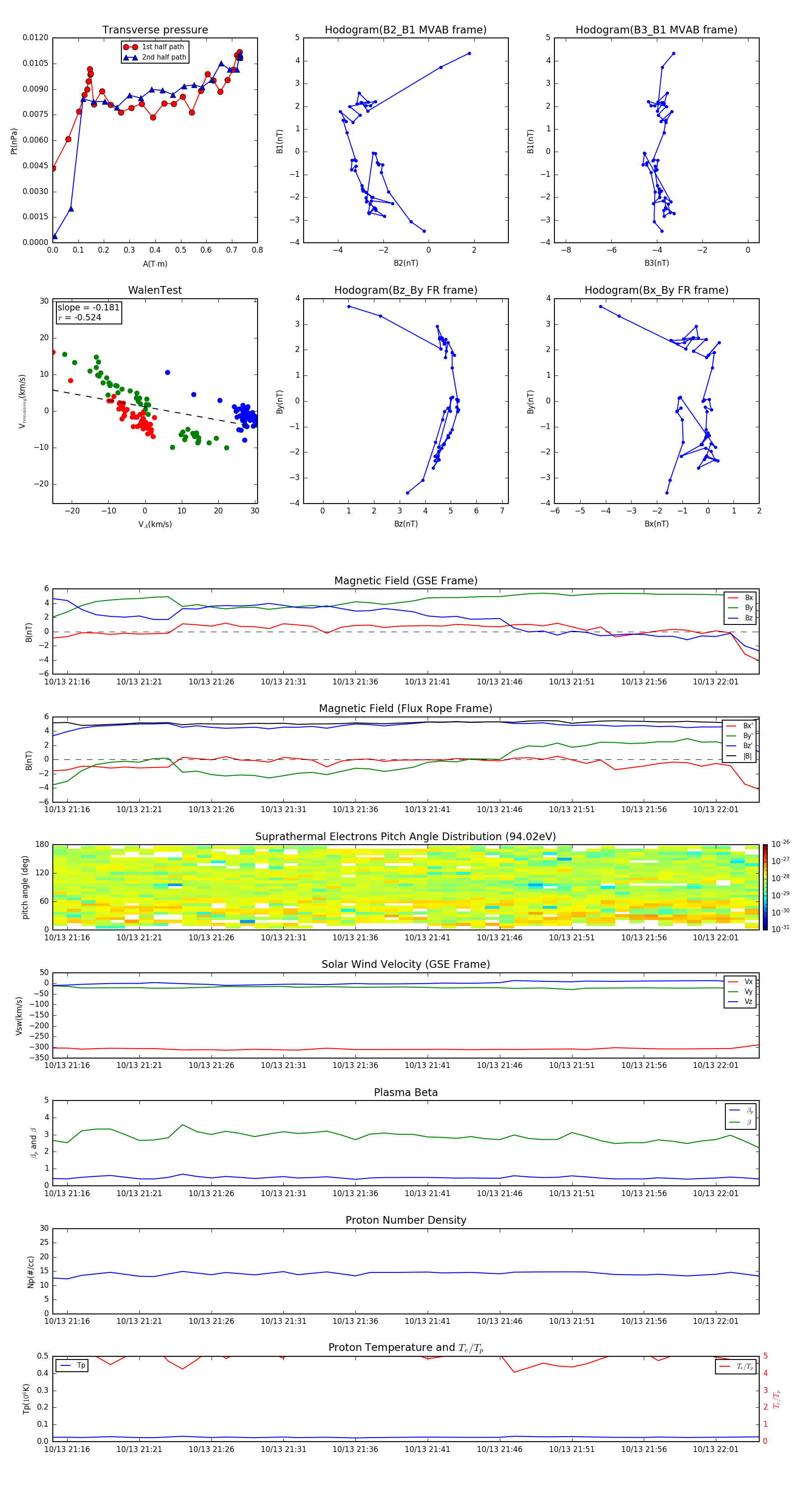The width and height of the screenshot is (812, 1489).
Task: Select the 'Vz' legend entry
Action: pyautogui.click(x=741, y=1002)
